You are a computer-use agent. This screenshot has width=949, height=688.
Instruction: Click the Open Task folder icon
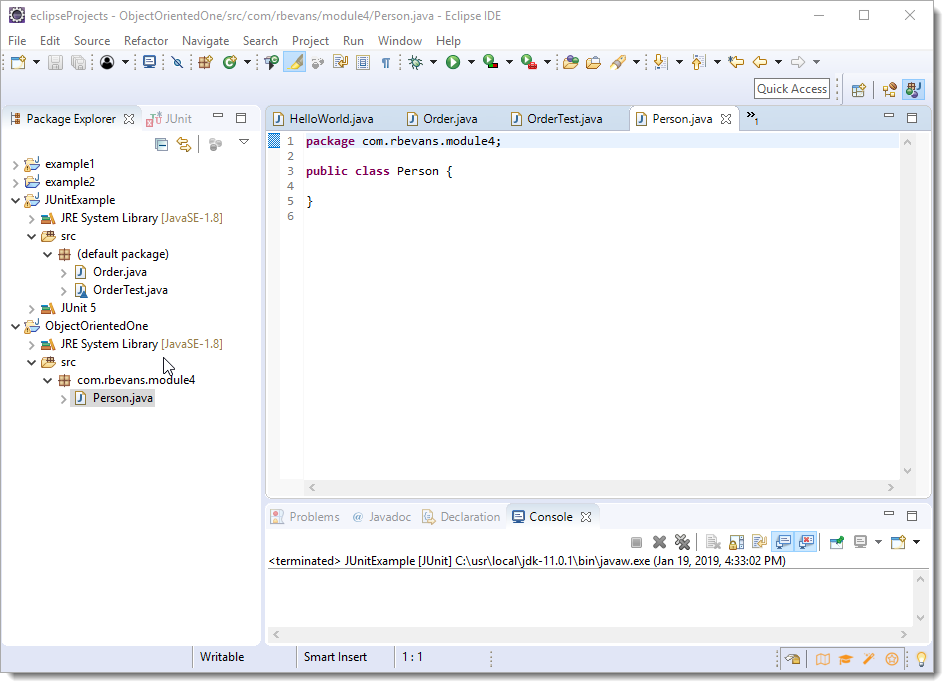pos(594,62)
